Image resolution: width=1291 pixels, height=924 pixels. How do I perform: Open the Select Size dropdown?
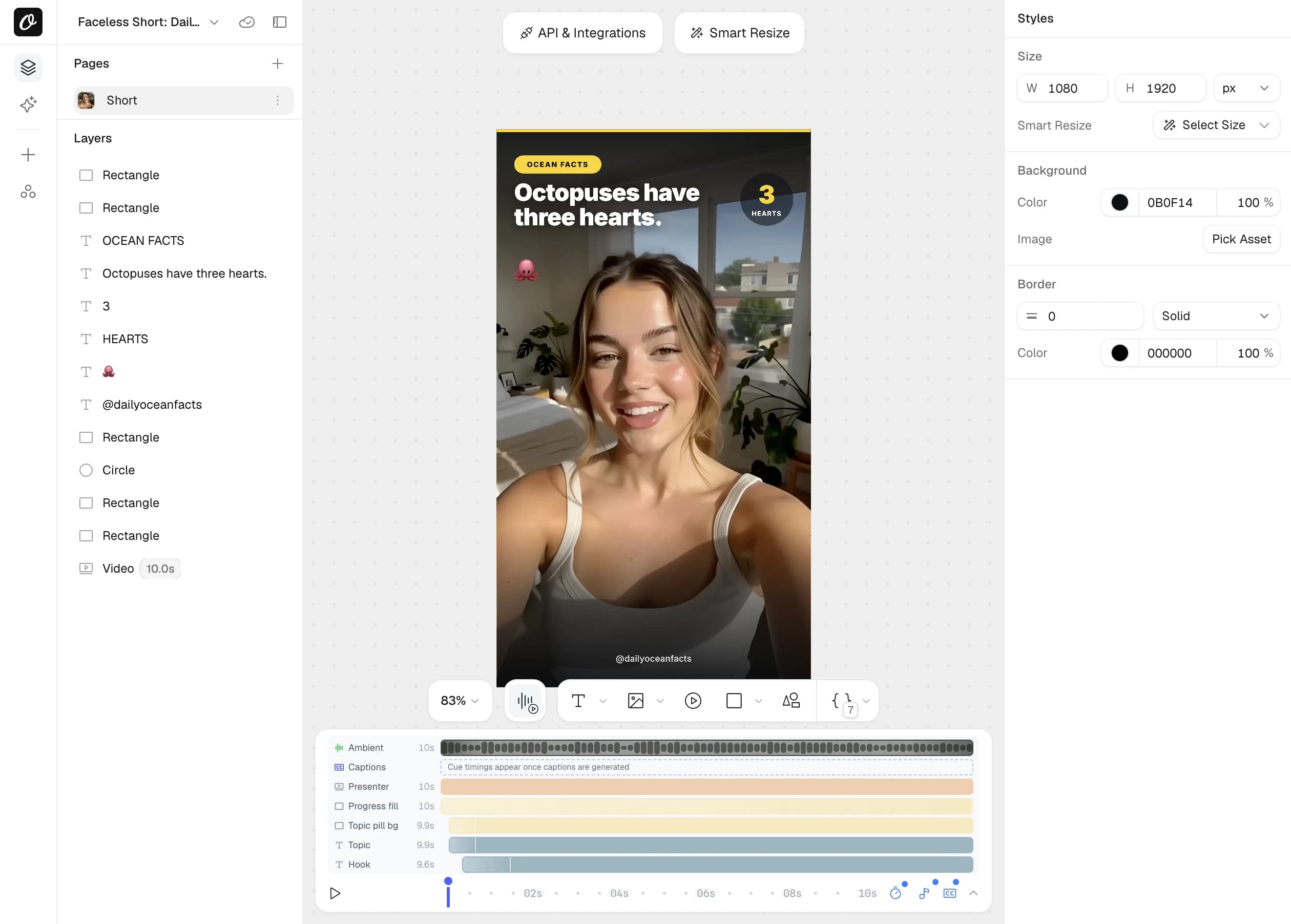[x=1216, y=124]
